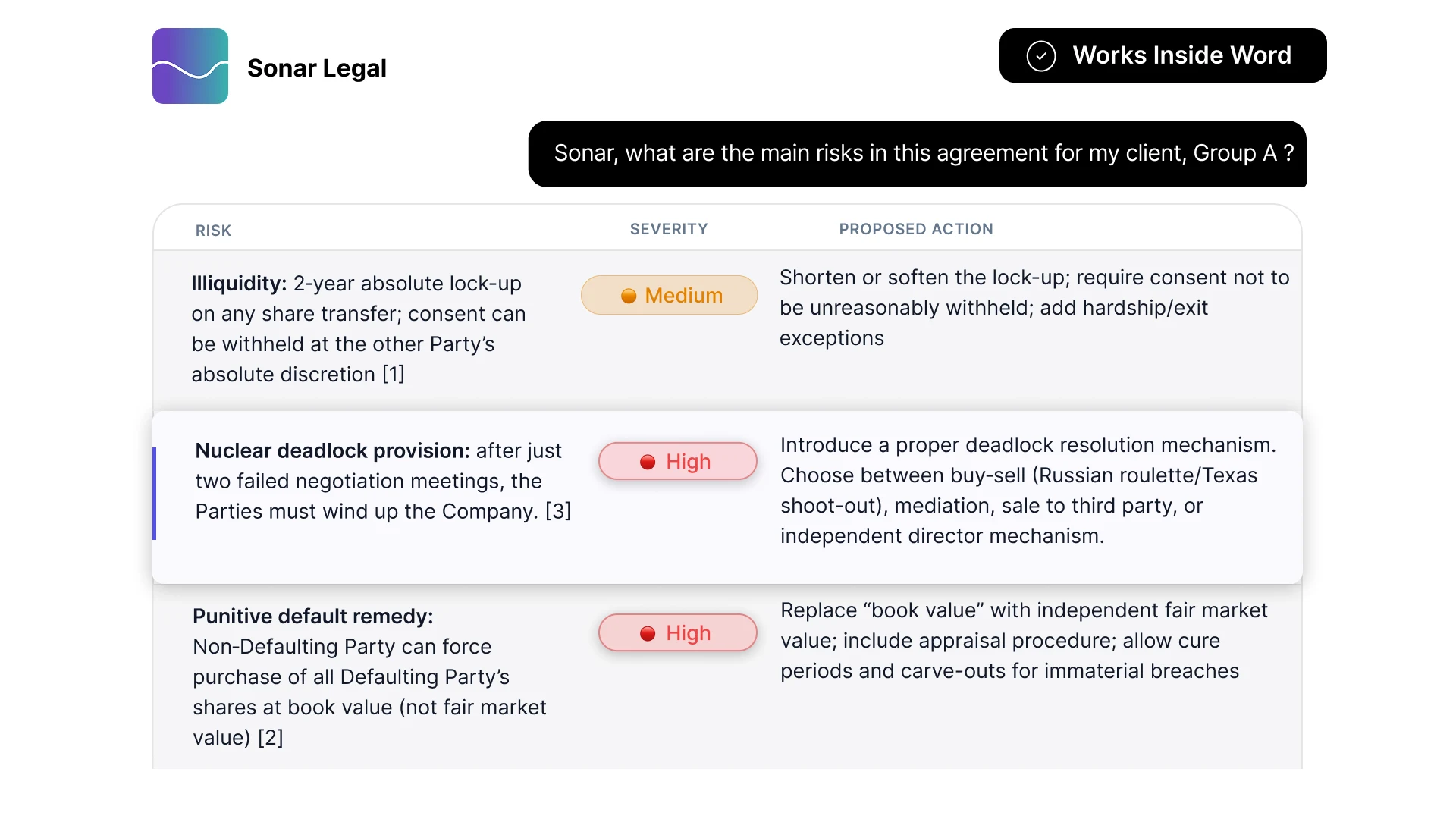This screenshot has height=819, width=1456.
Task: Click the user question bubble about Group A risks
Action: point(917,153)
